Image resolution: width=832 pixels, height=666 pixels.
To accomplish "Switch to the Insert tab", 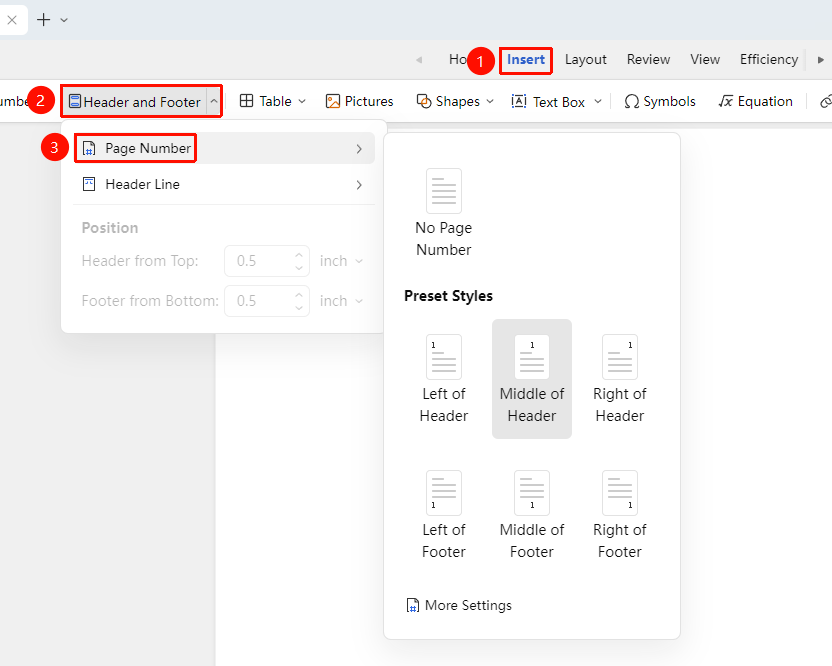I will 526,59.
